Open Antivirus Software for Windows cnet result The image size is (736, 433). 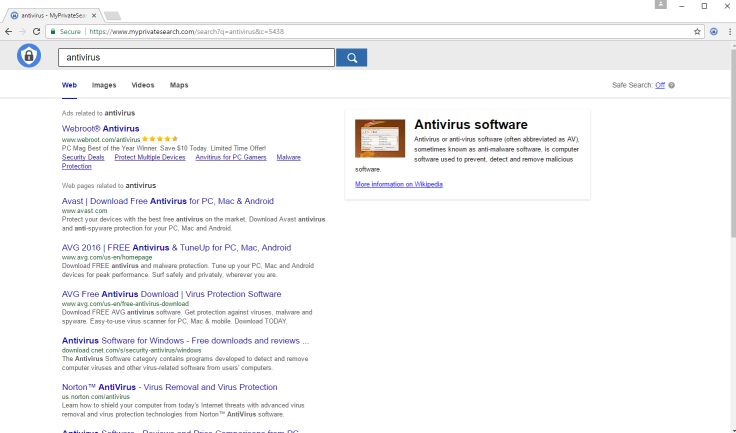tap(185, 340)
